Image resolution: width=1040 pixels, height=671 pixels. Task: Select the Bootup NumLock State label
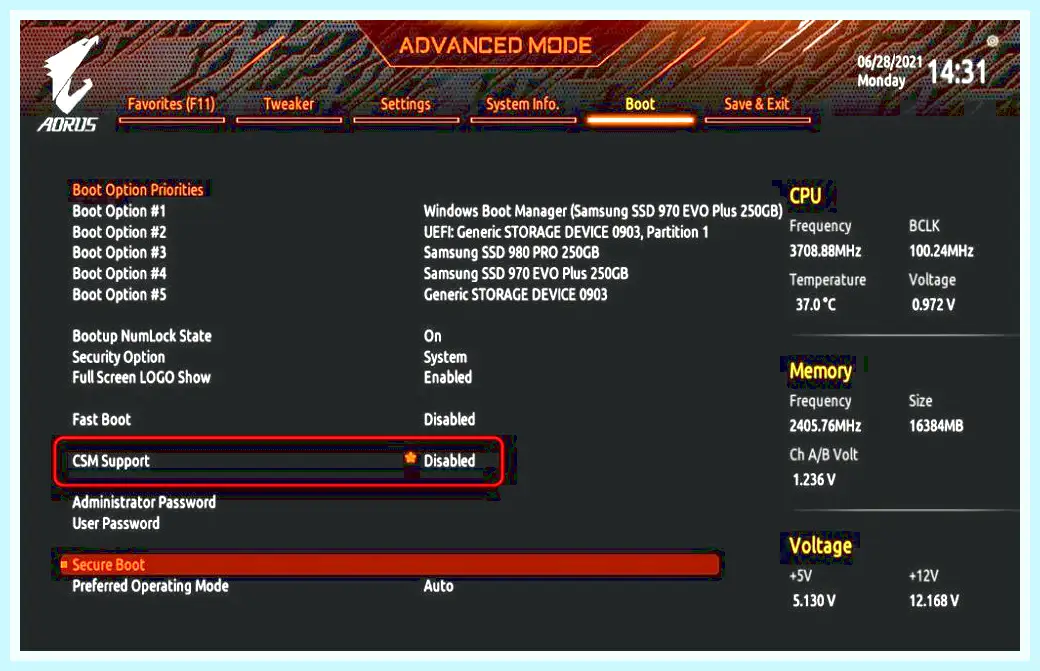coord(142,336)
